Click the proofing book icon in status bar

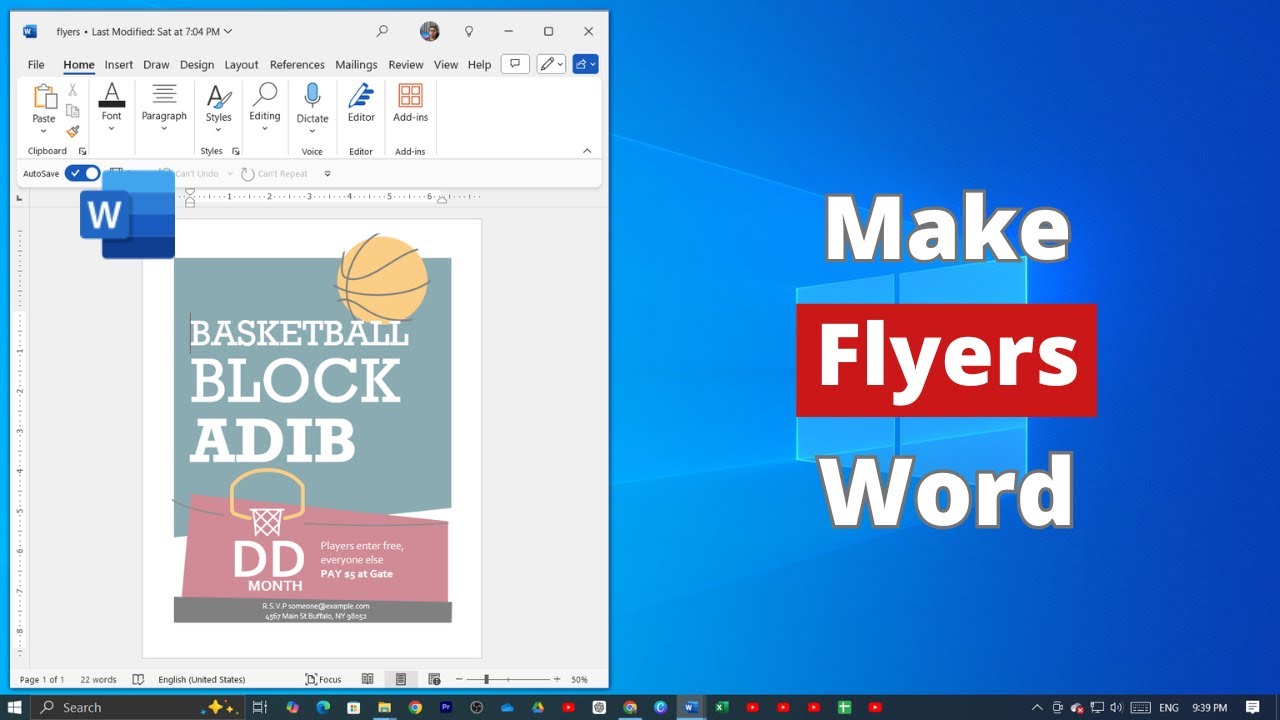(x=137, y=679)
